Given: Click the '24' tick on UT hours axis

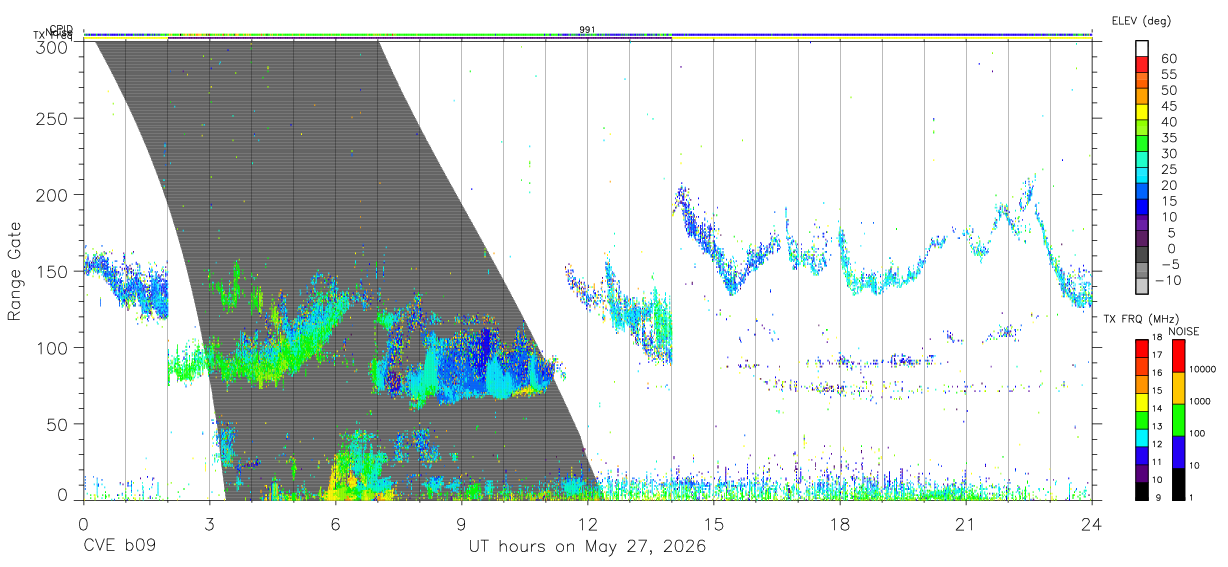Looking at the screenshot, I should (x=1092, y=524).
